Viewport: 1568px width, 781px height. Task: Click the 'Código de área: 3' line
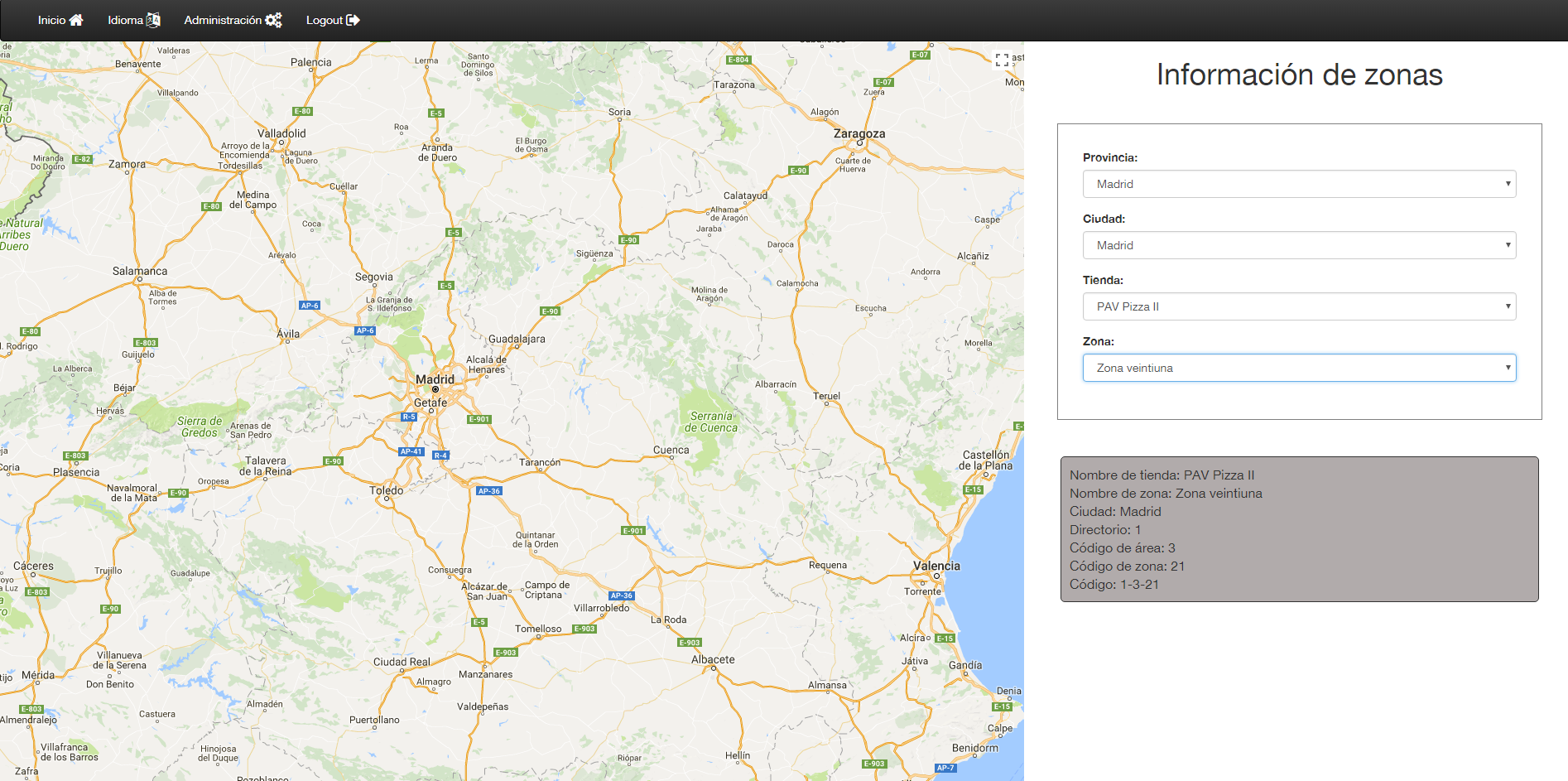(x=1123, y=548)
